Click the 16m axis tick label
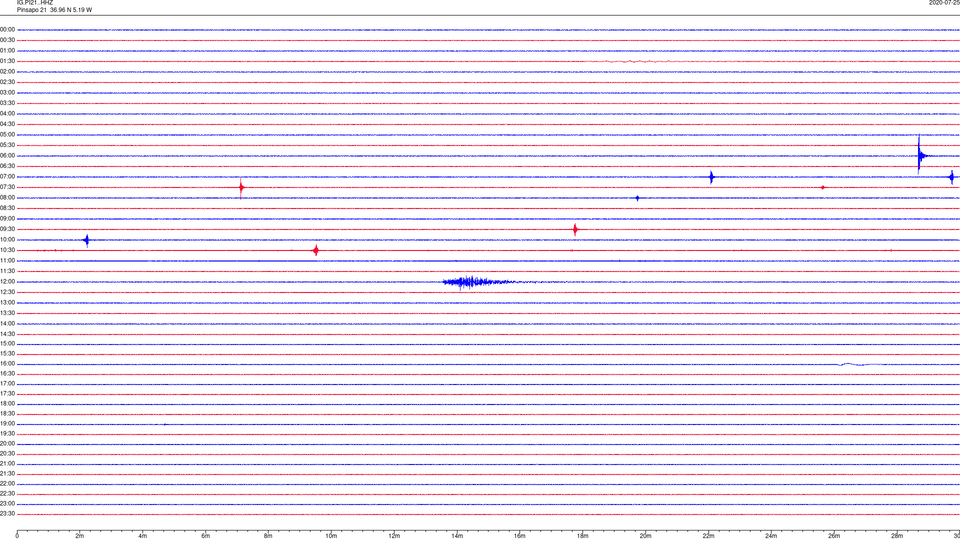 (520, 536)
